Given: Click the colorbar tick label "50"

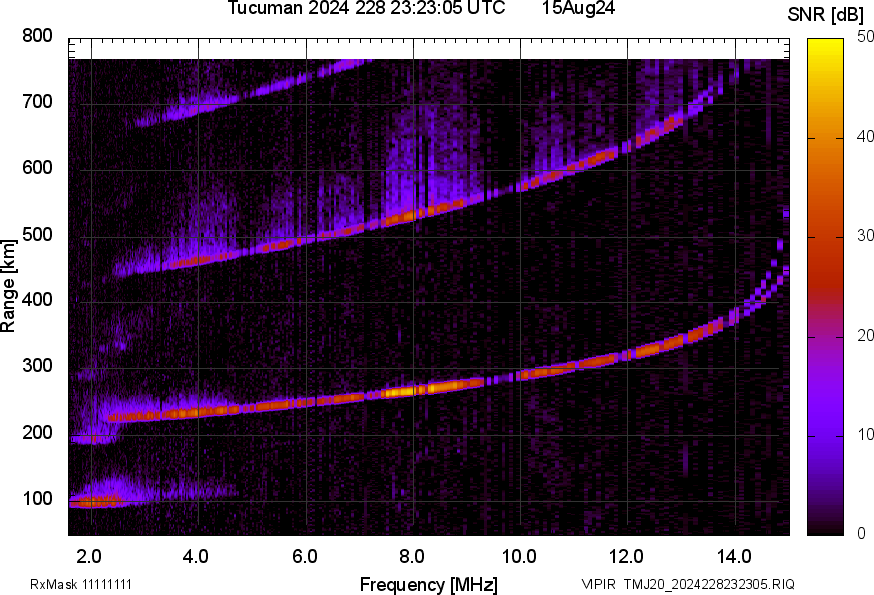Looking at the screenshot, I should click(865, 37).
